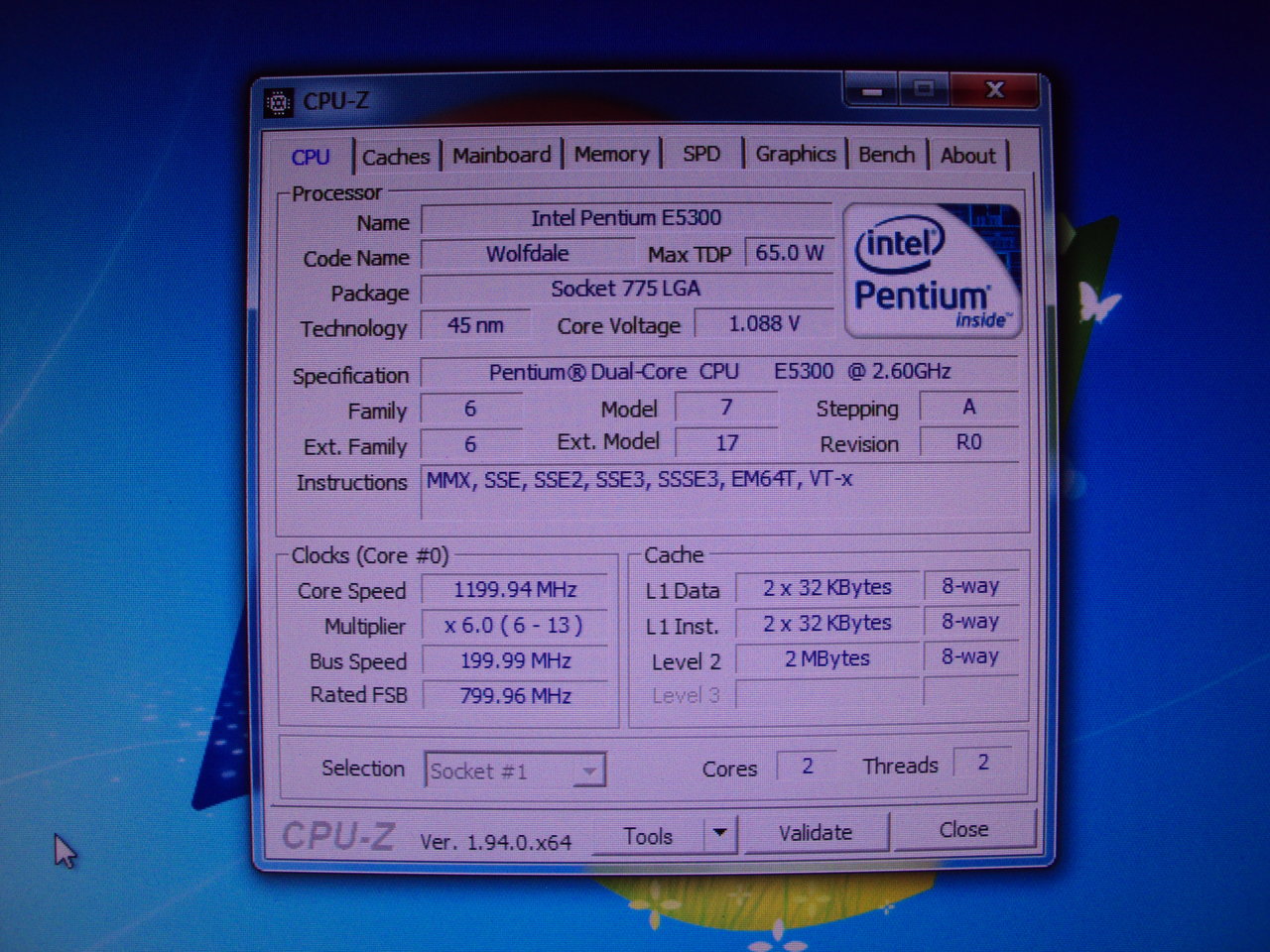This screenshot has width=1270, height=952.
Task: Close CPU-Z via title bar X
Action: click(x=995, y=90)
